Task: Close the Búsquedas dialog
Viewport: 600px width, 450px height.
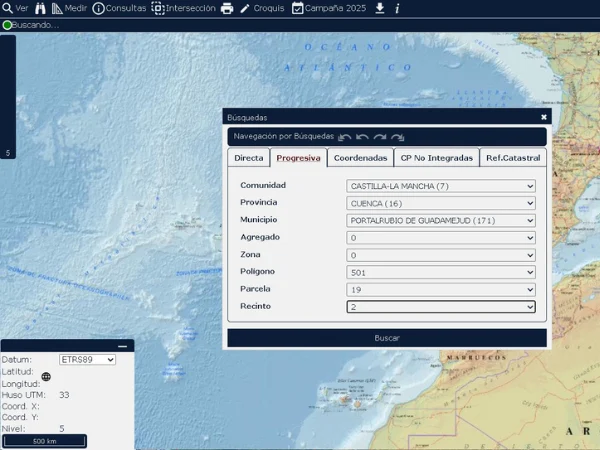Action: [x=544, y=117]
